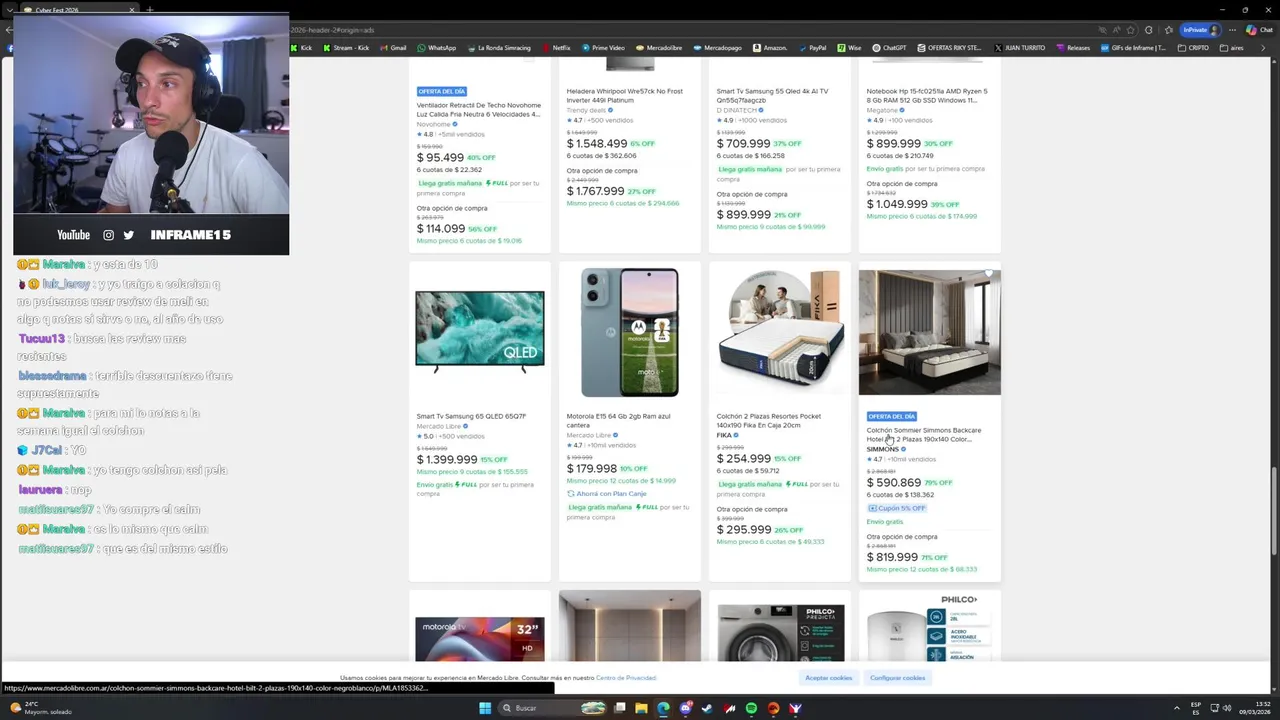Open Heladera Whirlpool Wre57ck listing title

[x=625, y=95]
